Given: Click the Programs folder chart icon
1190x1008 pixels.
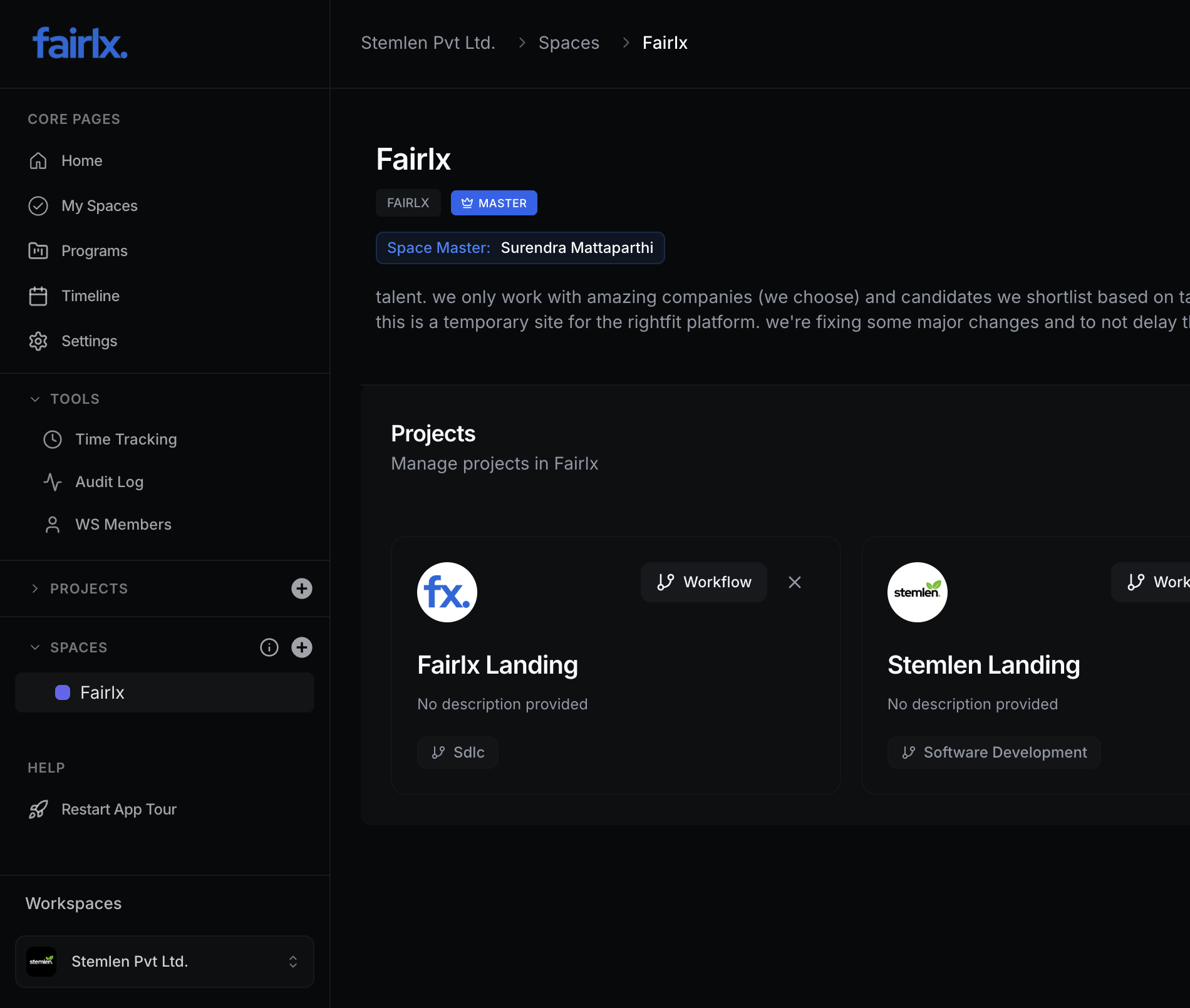Looking at the screenshot, I should (38, 251).
